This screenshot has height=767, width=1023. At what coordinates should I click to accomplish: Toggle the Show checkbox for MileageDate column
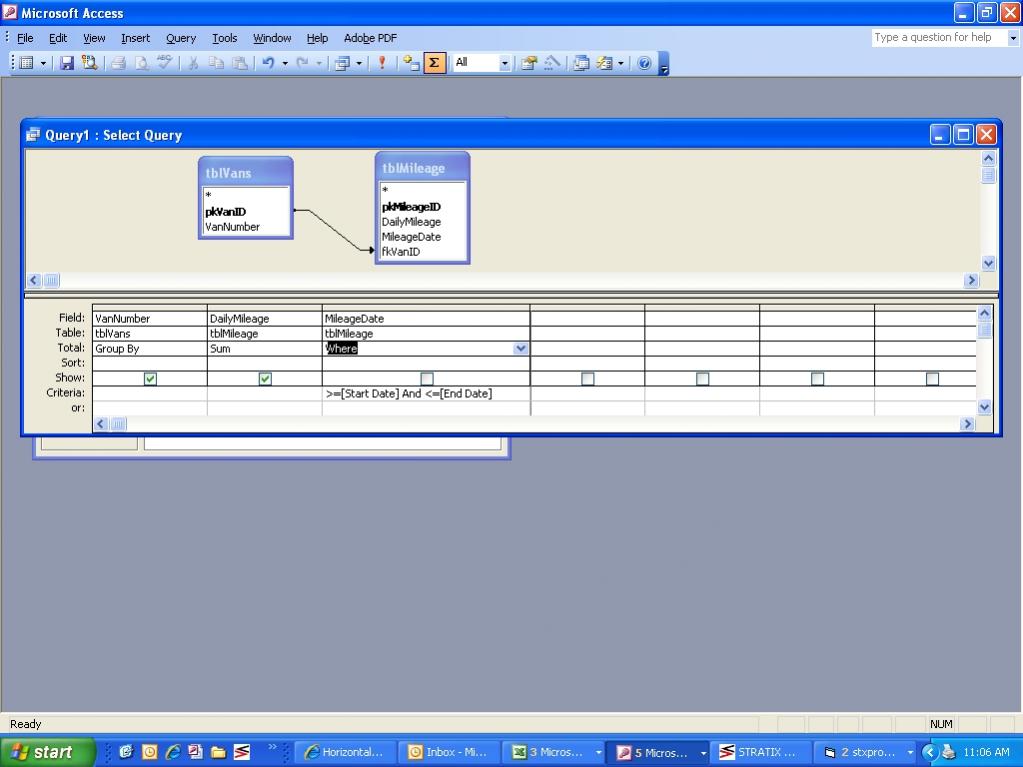point(427,378)
